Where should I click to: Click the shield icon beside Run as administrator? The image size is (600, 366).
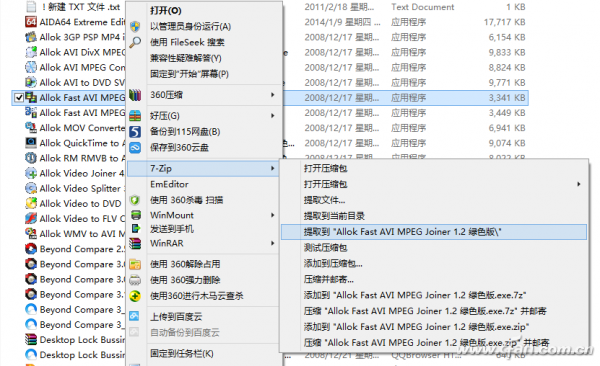point(135,26)
